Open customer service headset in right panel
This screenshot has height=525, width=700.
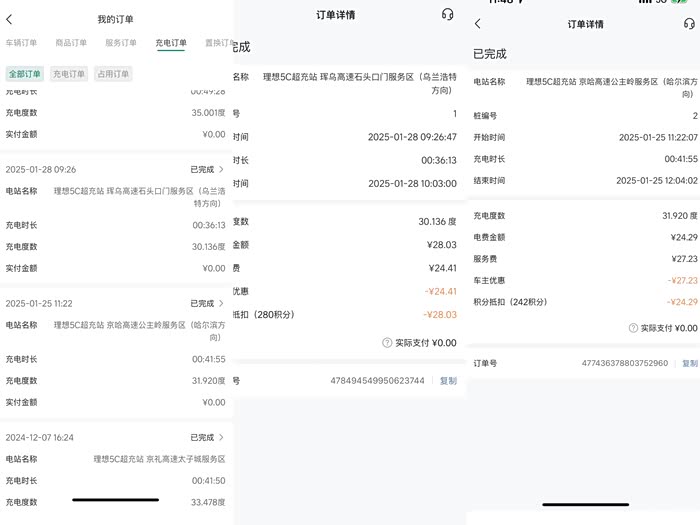pos(689,24)
